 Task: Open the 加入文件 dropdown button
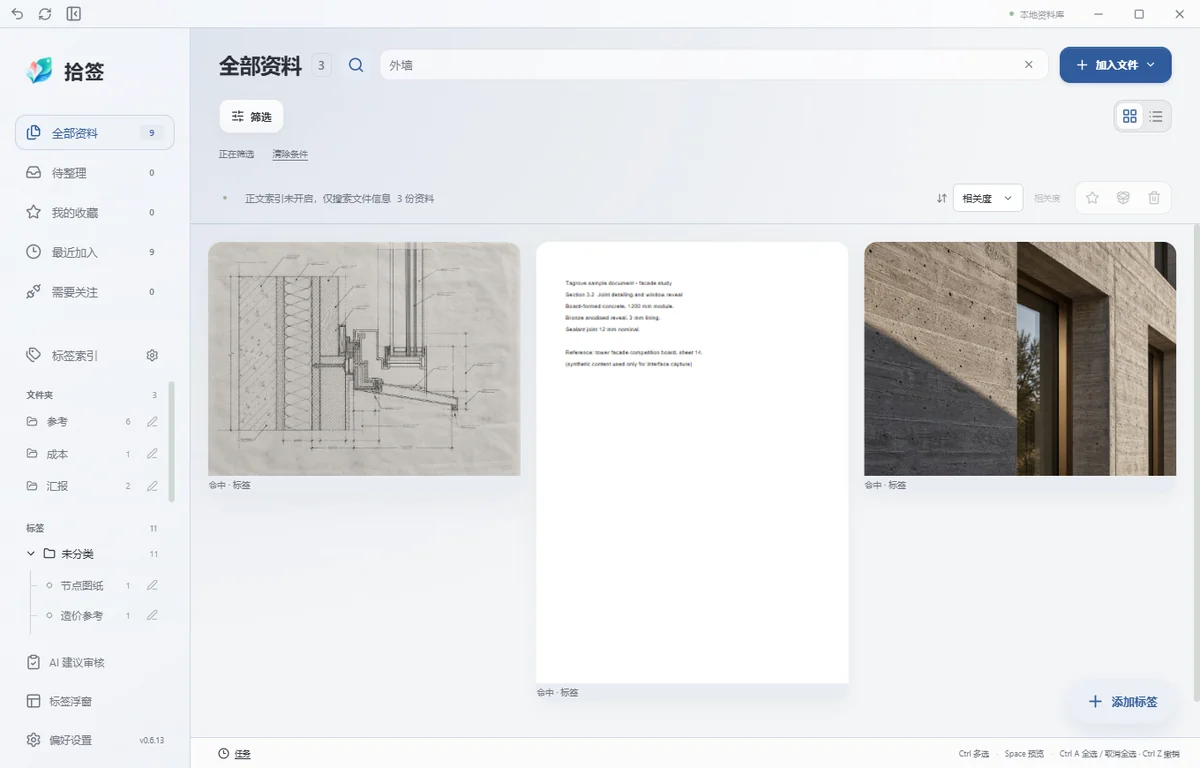(1115, 65)
